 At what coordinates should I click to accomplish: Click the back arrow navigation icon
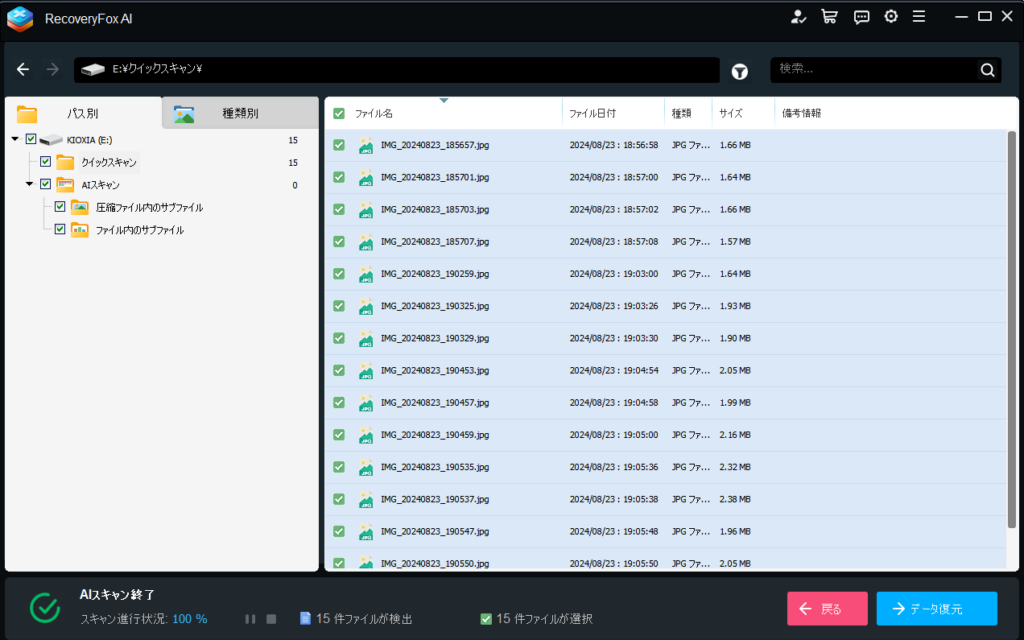tap(23, 70)
